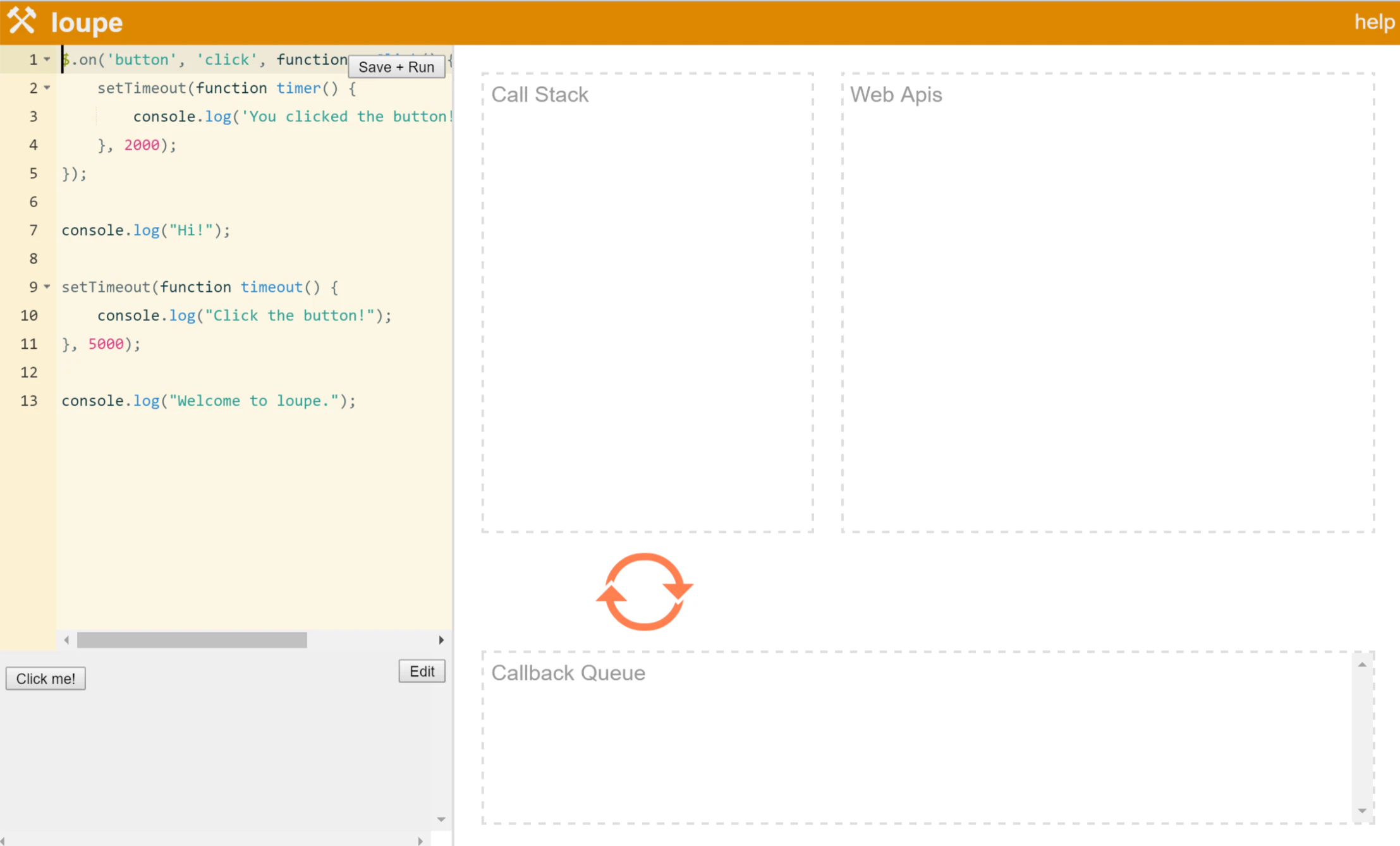
Task: Collapse the timer function fold on line 2
Action: (47, 88)
